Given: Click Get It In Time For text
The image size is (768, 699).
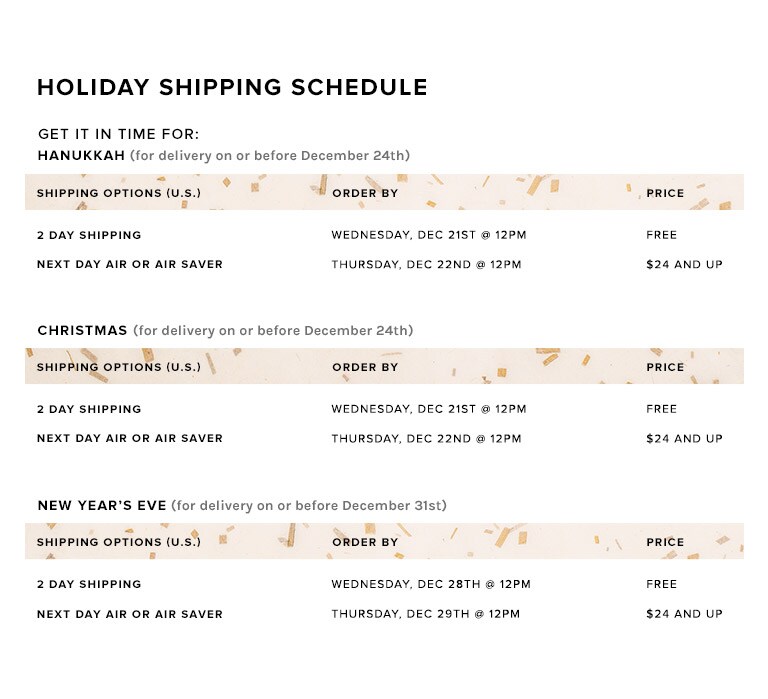Looking at the screenshot, I should (119, 134).
